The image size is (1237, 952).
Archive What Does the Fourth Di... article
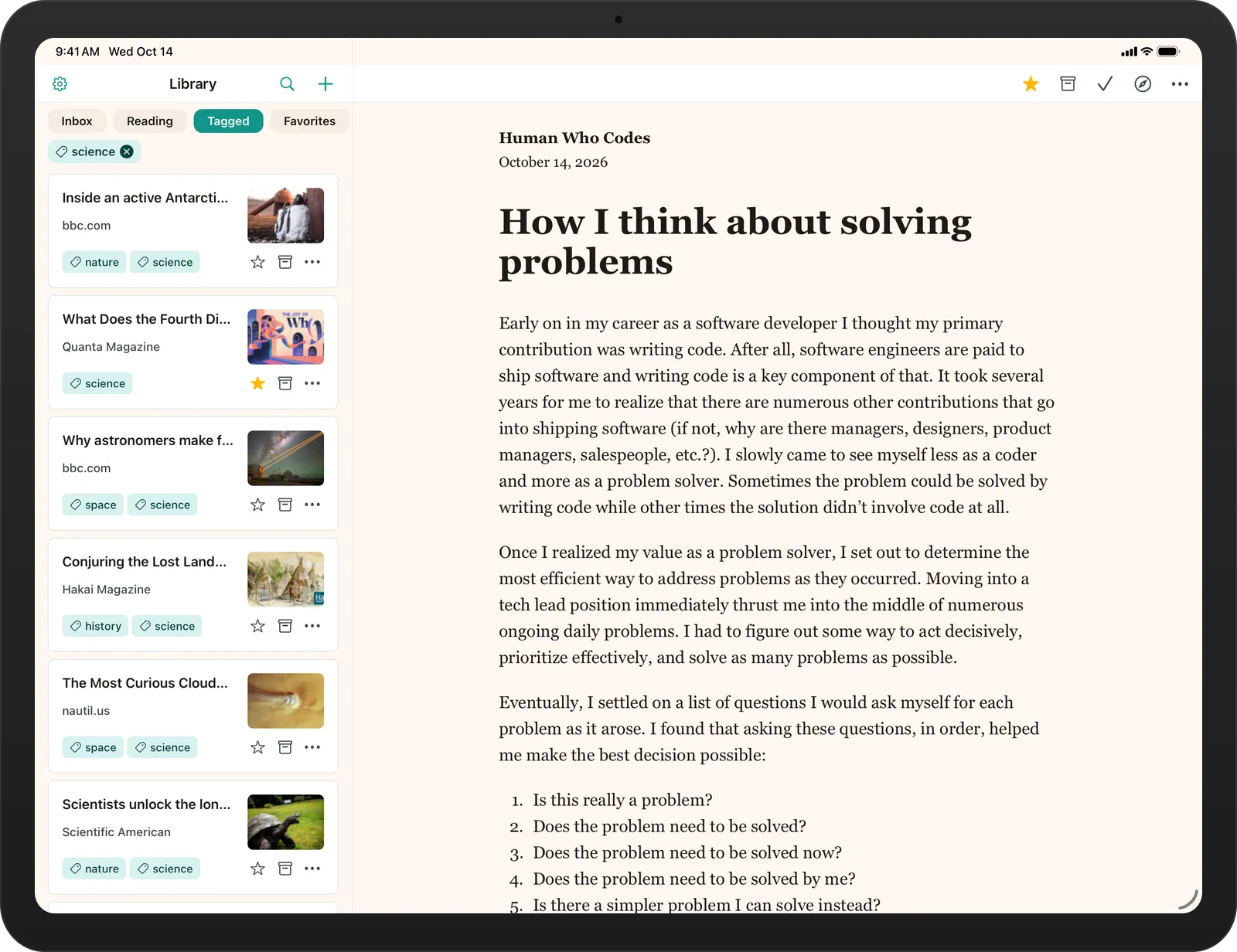(x=285, y=383)
